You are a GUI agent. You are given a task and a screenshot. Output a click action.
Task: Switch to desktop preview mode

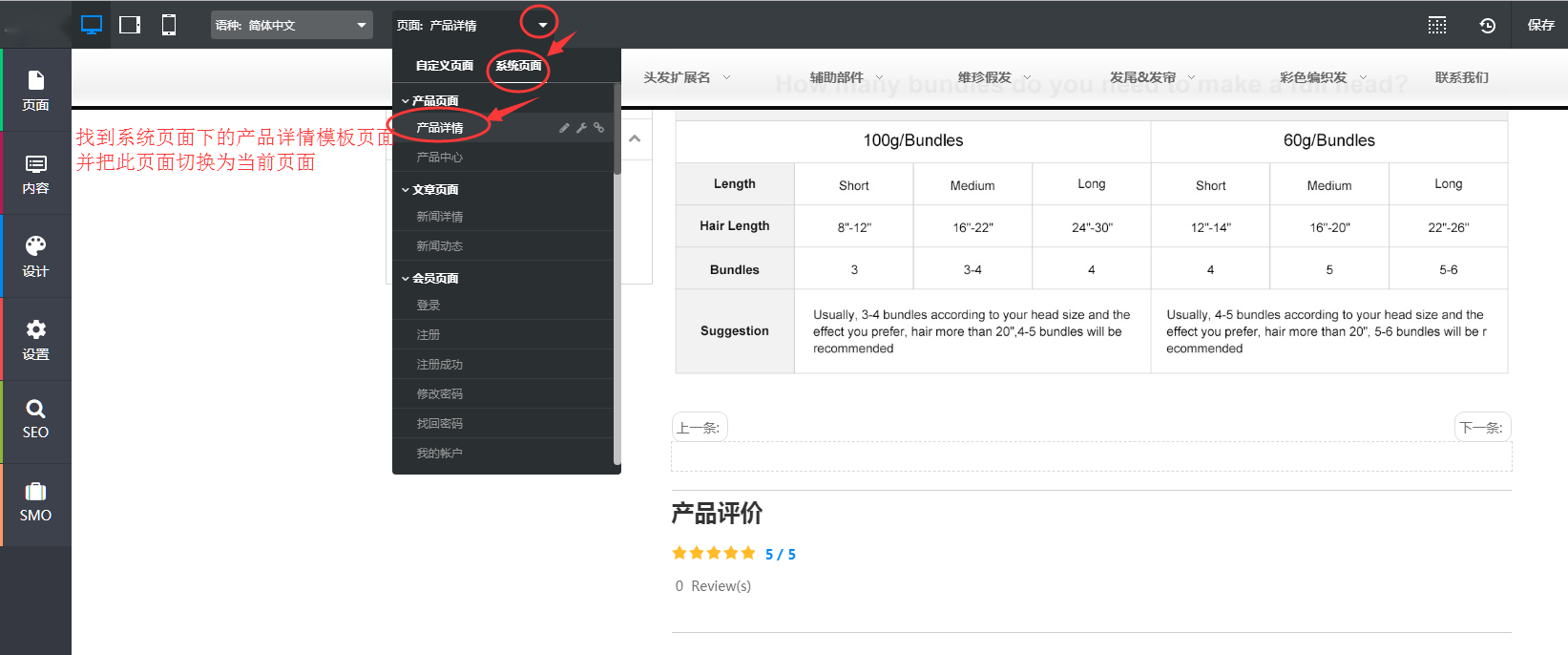(92, 25)
